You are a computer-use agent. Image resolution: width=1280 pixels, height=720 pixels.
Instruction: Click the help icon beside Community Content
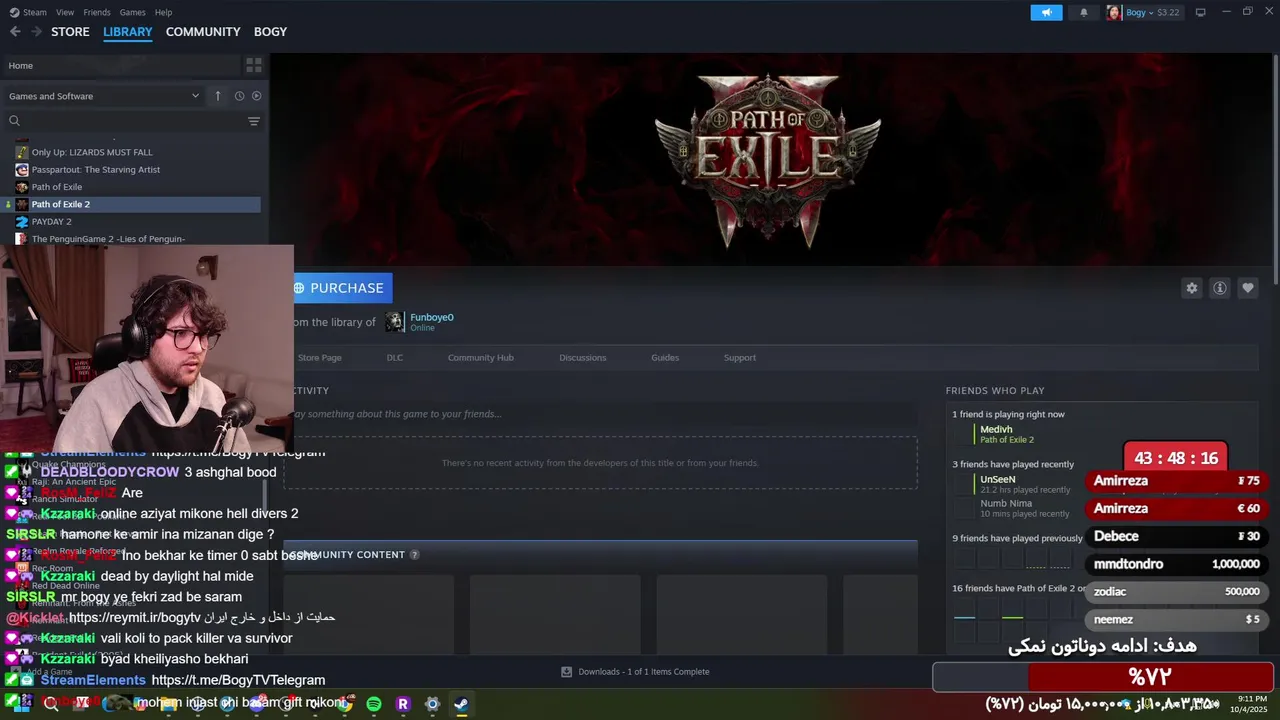pyautogui.click(x=415, y=555)
